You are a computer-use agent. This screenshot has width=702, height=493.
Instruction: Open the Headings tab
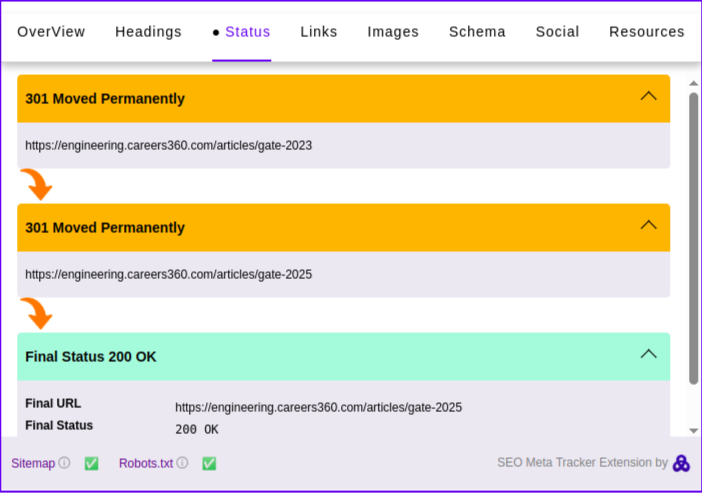click(148, 32)
